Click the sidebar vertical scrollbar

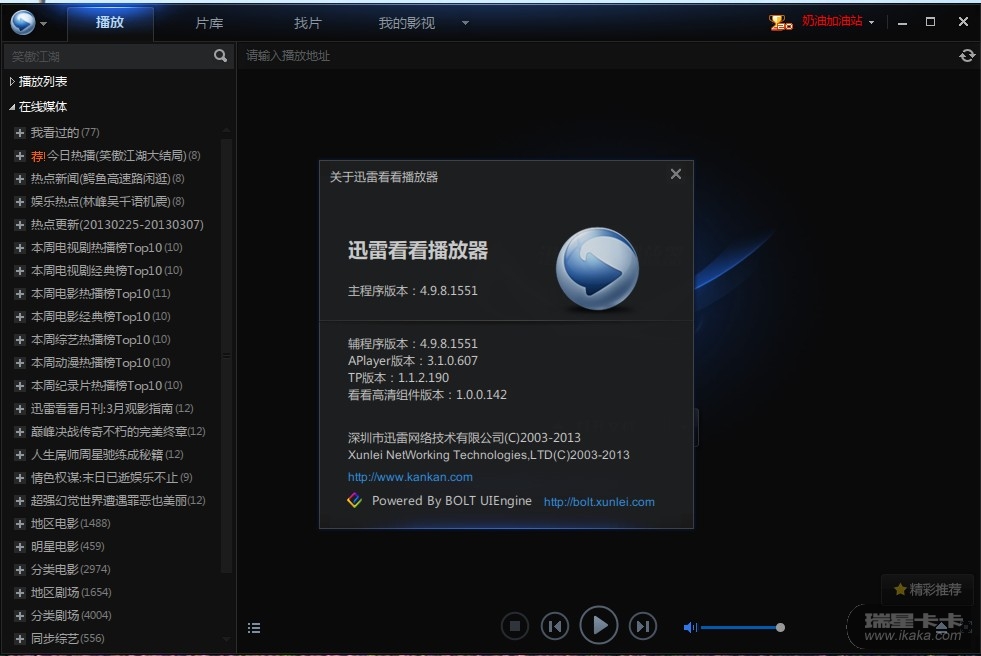click(x=226, y=355)
